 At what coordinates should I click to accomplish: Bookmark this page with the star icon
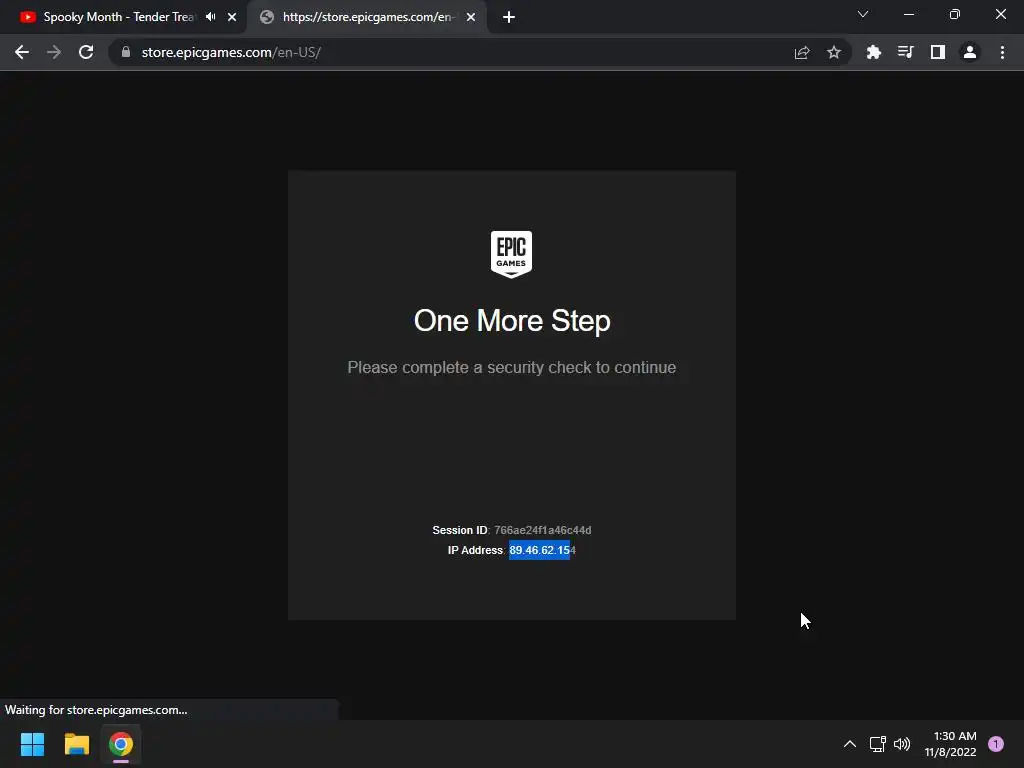click(x=834, y=52)
